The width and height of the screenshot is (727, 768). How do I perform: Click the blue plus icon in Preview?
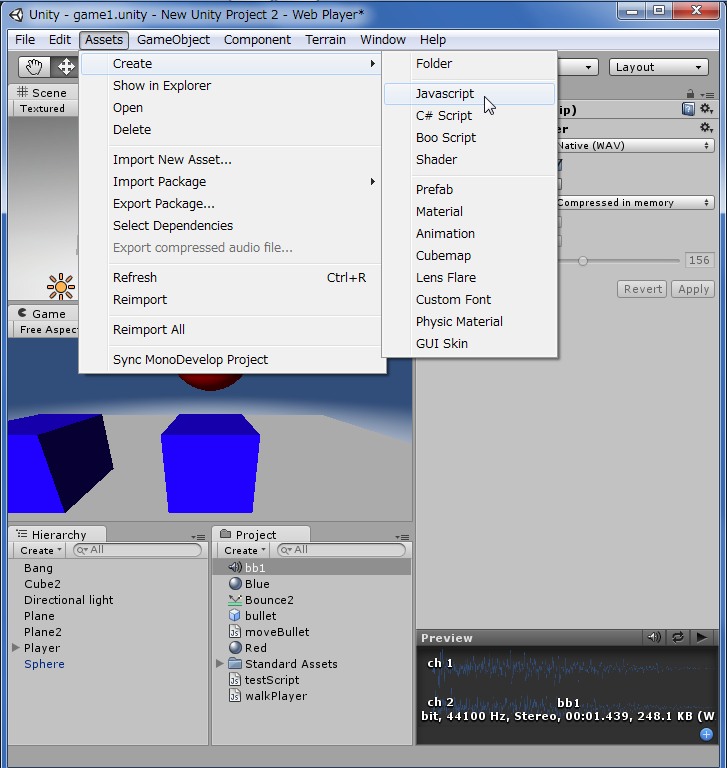[706, 734]
